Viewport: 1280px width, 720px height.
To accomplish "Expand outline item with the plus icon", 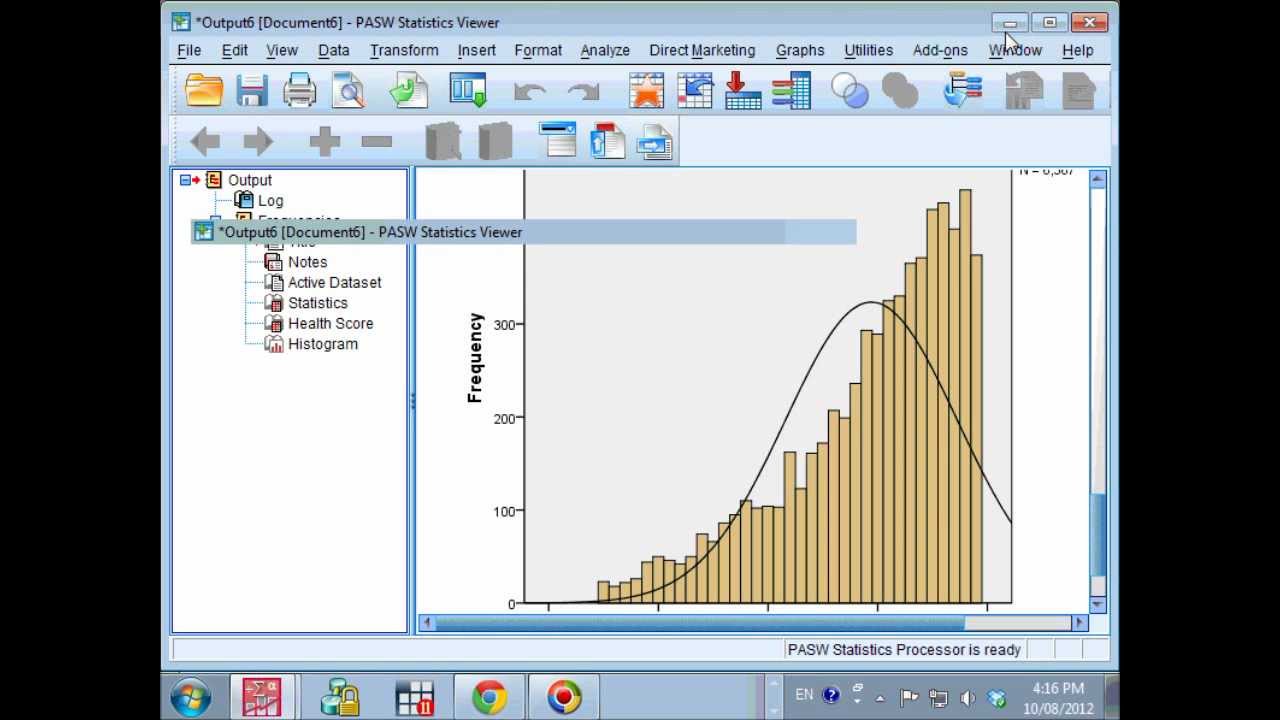I will click(324, 142).
